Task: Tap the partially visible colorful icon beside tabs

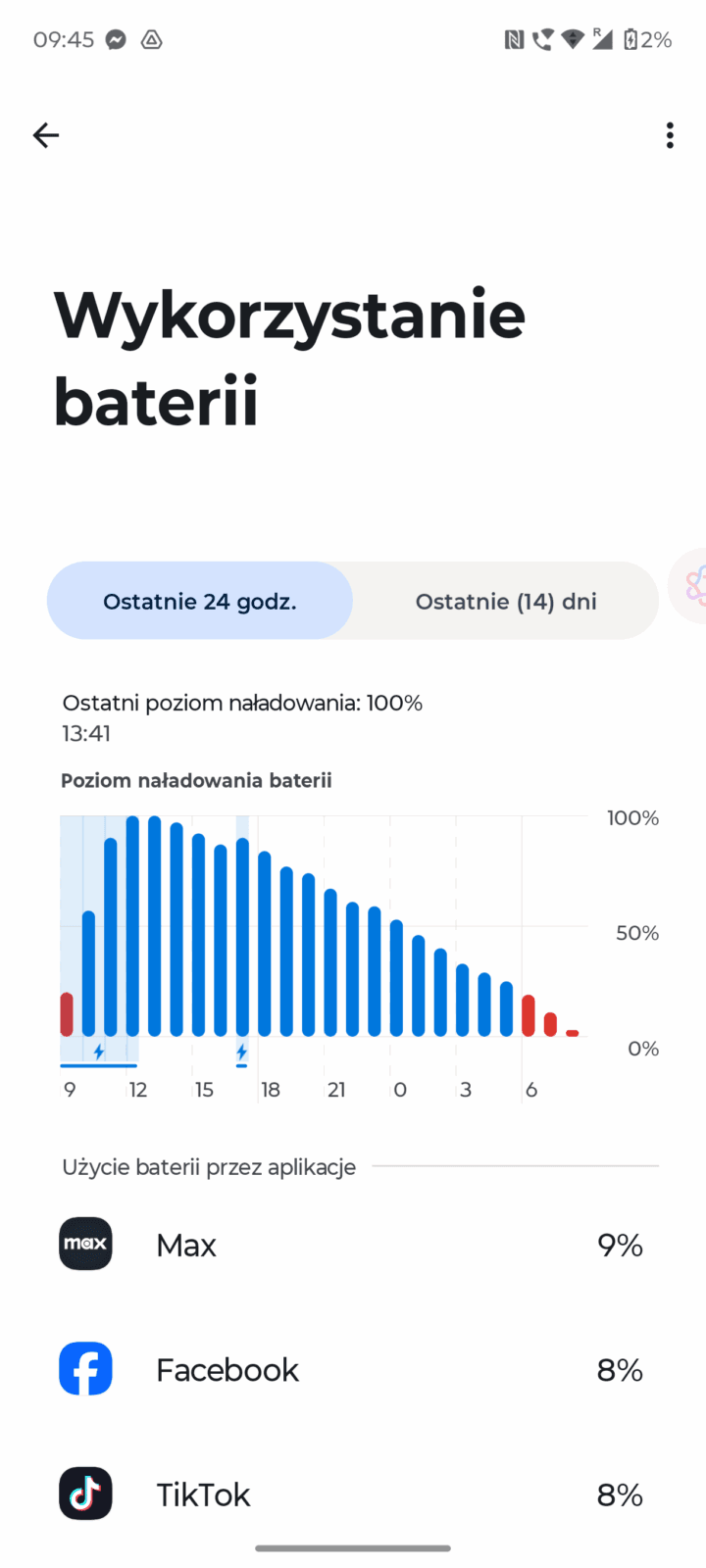Action: pyautogui.click(x=689, y=586)
